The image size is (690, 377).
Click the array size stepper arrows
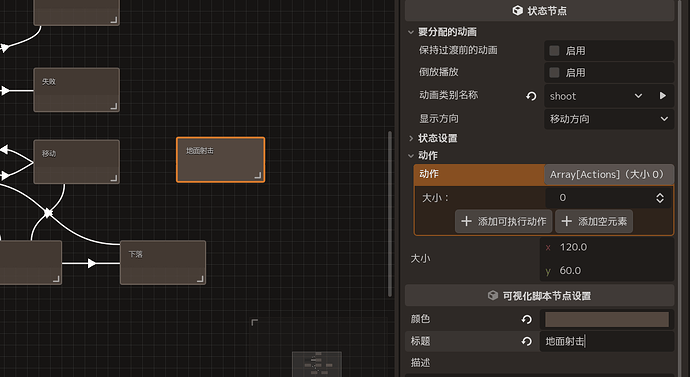(660, 198)
